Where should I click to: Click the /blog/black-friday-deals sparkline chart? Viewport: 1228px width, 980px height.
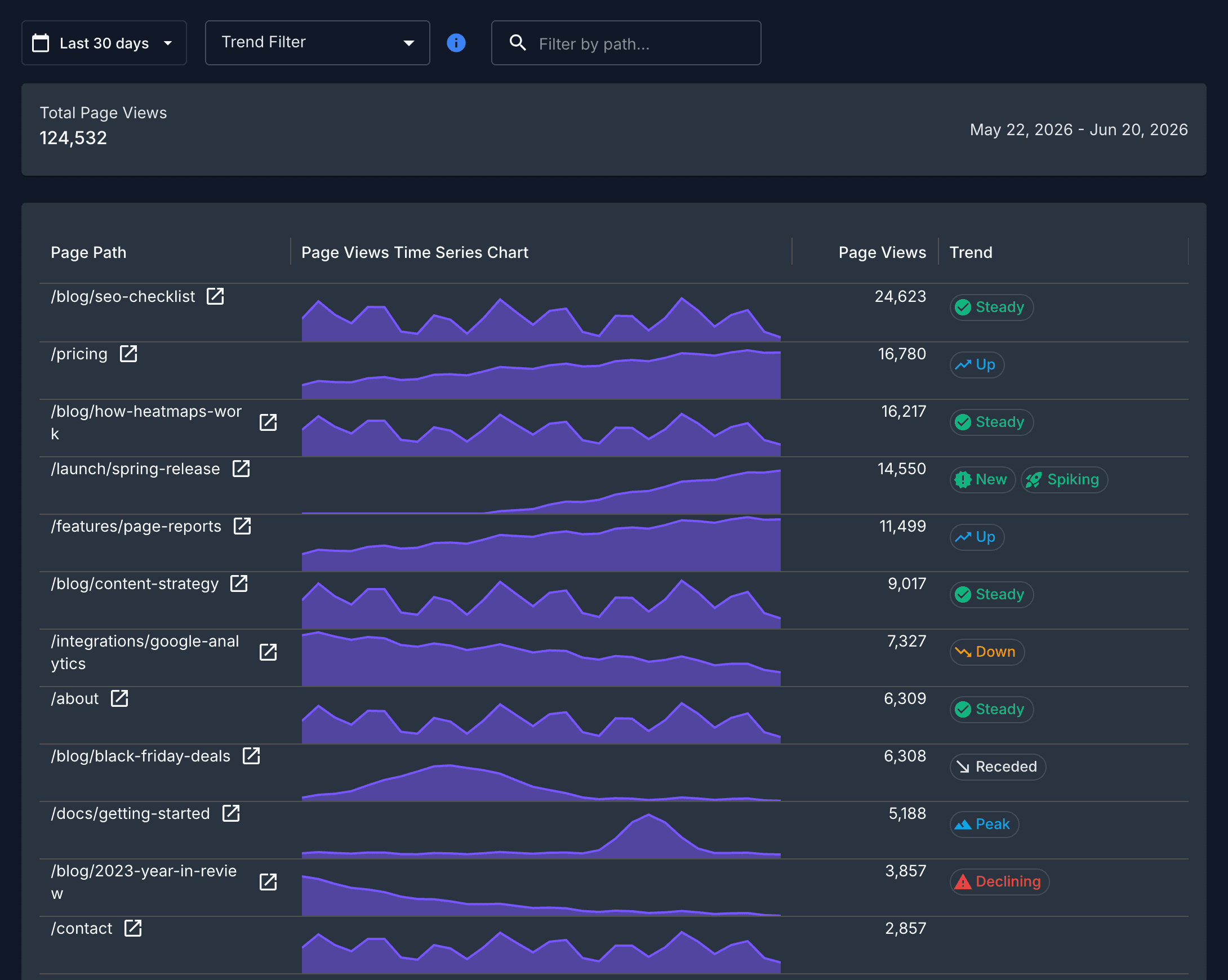click(x=541, y=782)
